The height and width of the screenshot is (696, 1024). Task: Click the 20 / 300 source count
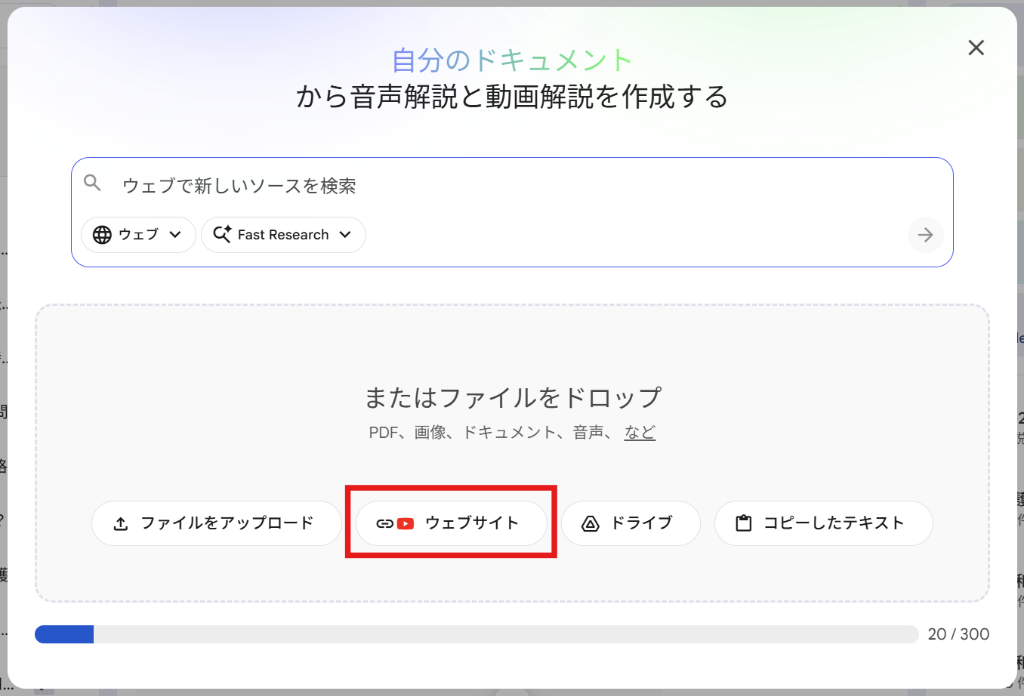pyautogui.click(x=958, y=634)
